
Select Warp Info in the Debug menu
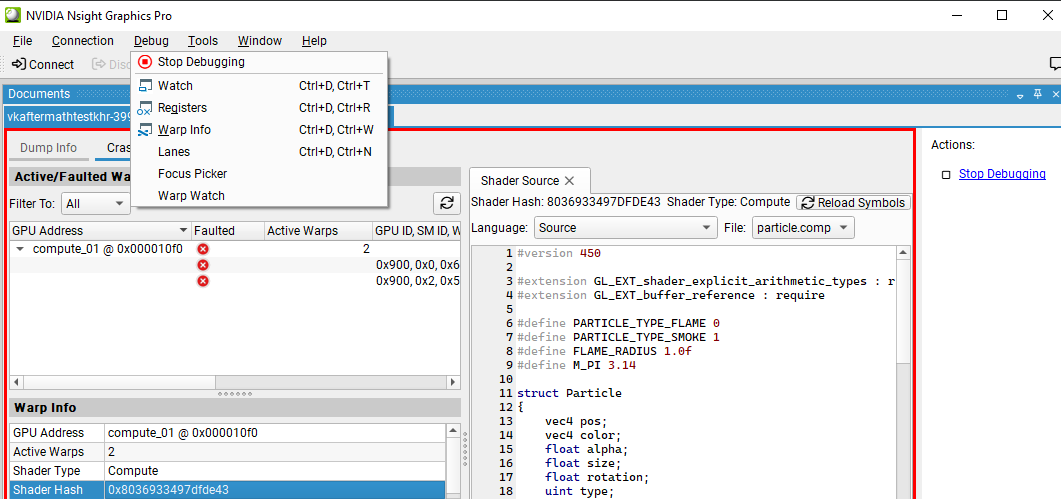coord(259,130)
